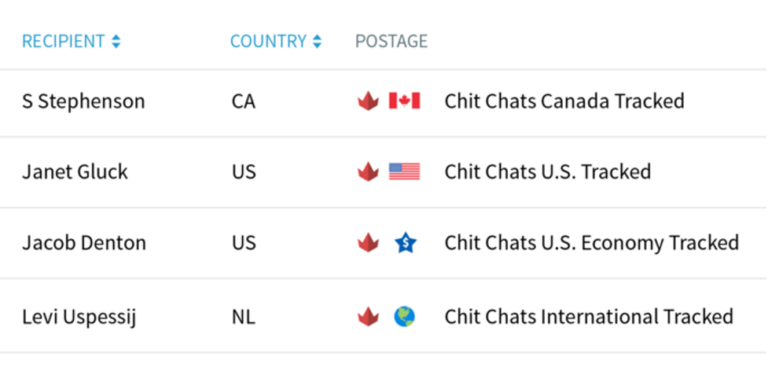
Task: Click the United States flag icon
Action: click(x=405, y=172)
